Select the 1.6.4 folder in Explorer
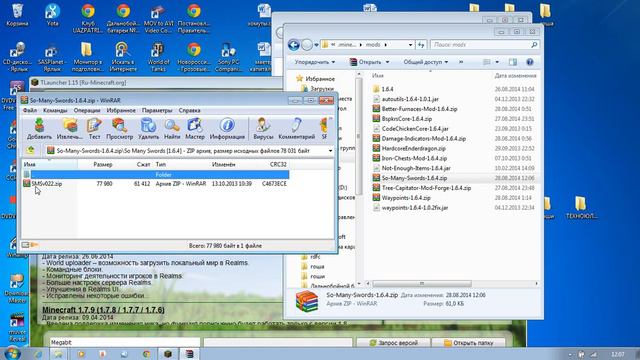 [x=387, y=89]
